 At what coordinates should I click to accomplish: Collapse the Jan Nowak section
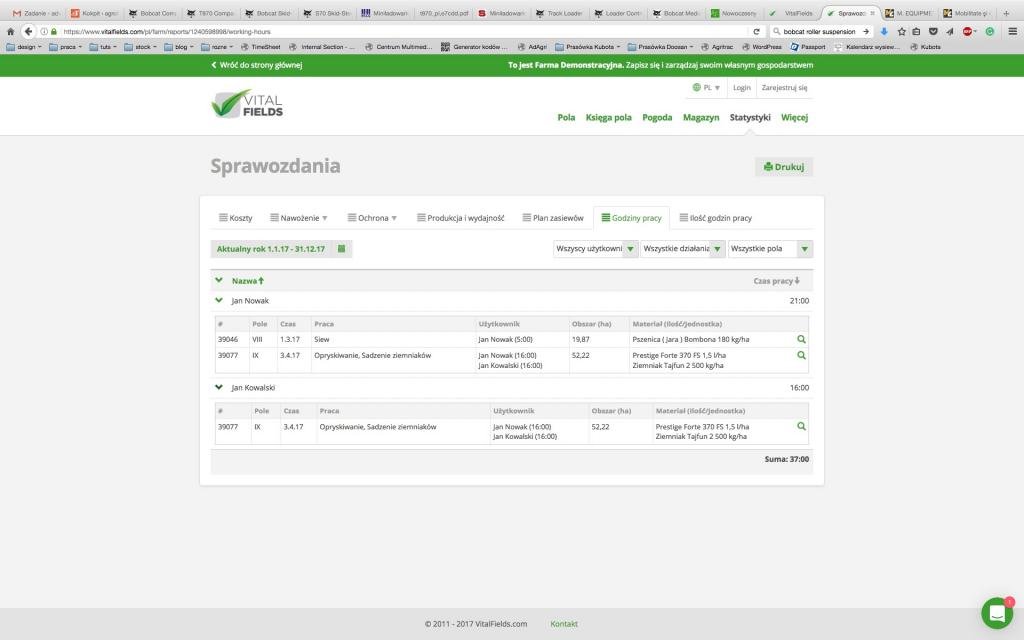(x=219, y=300)
